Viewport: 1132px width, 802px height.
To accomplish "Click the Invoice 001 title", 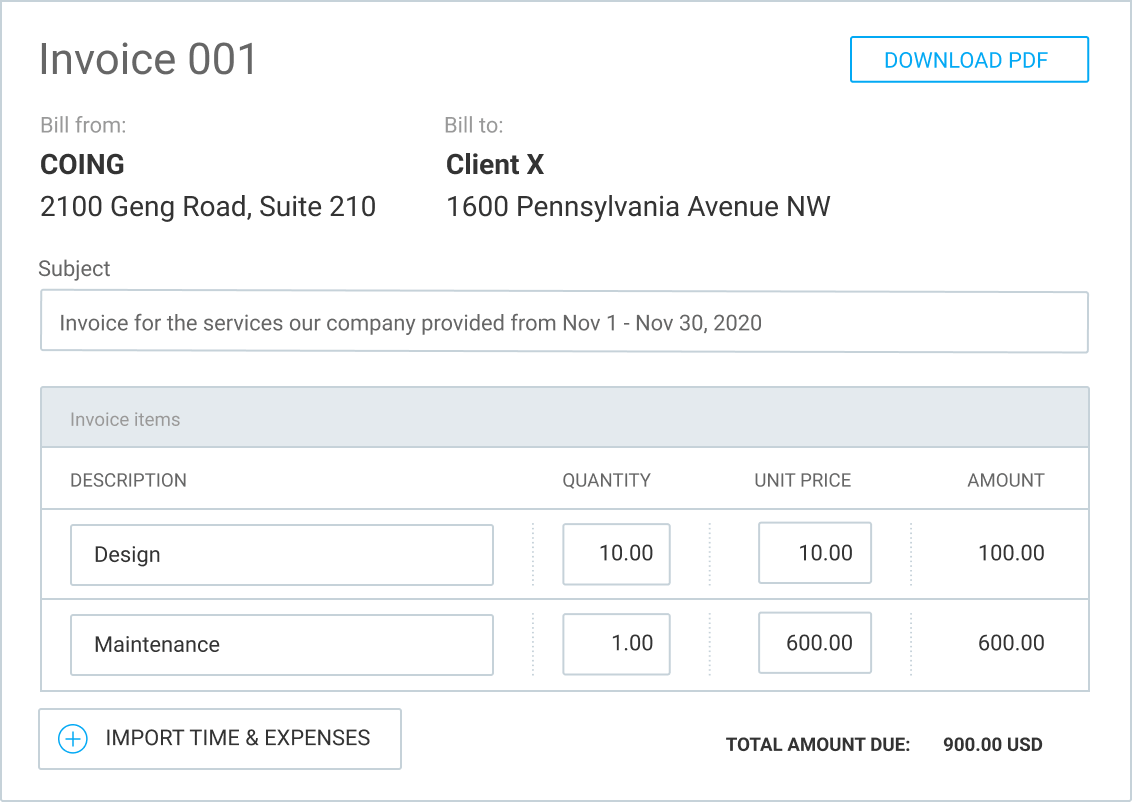I will pyautogui.click(x=148, y=60).
